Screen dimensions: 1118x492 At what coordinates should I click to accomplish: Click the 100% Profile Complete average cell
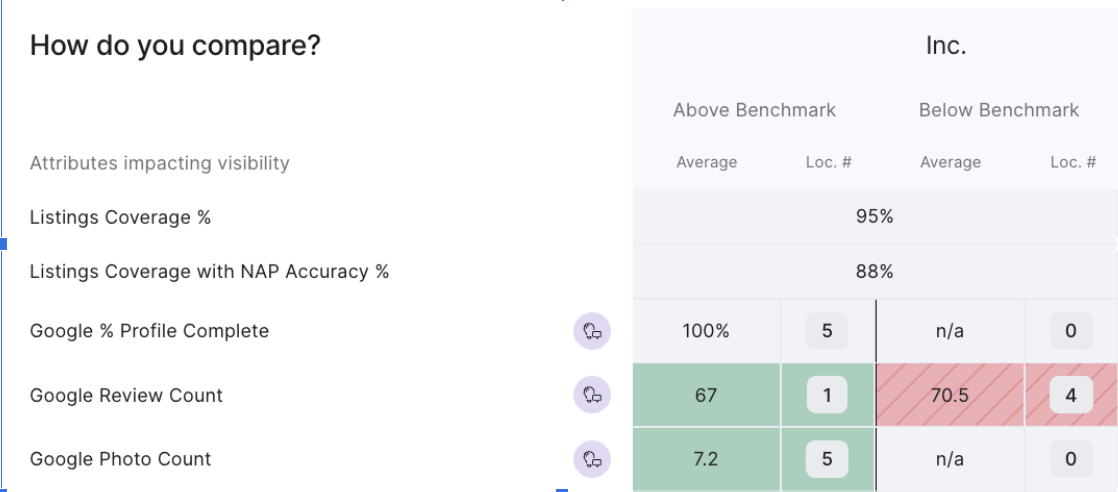coord(706,331)
